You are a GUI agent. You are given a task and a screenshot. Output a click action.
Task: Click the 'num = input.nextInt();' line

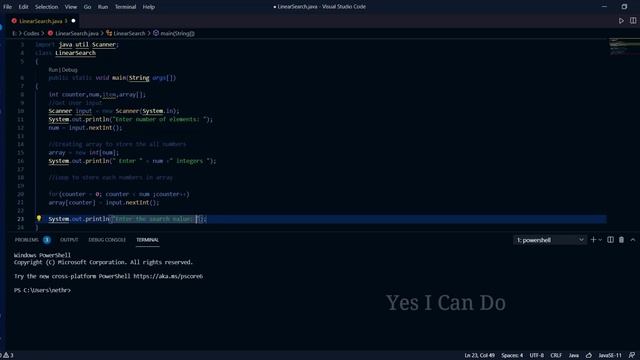85,128
